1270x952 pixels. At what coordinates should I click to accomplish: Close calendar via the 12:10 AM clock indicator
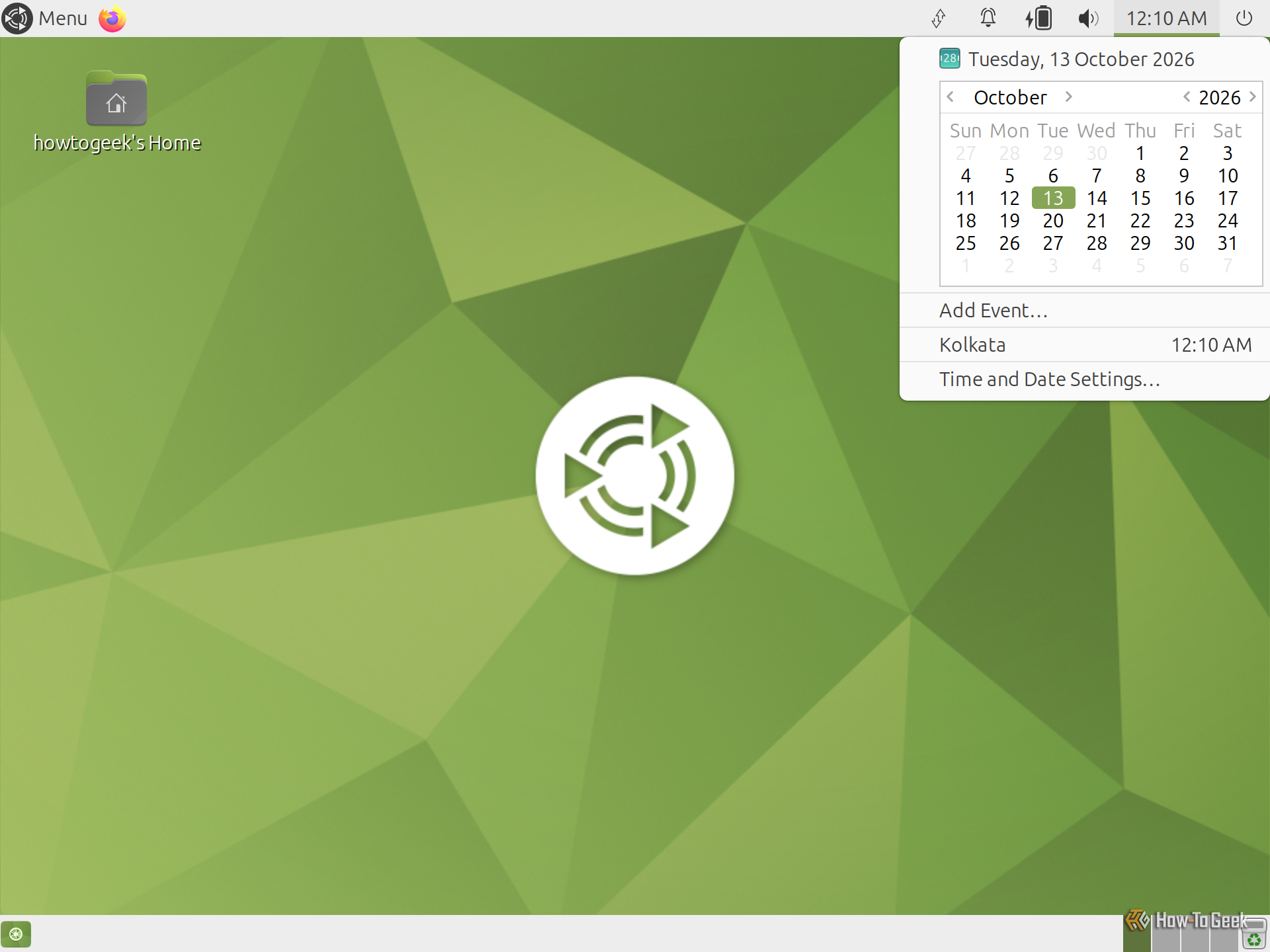click(x=1167, y=19)
